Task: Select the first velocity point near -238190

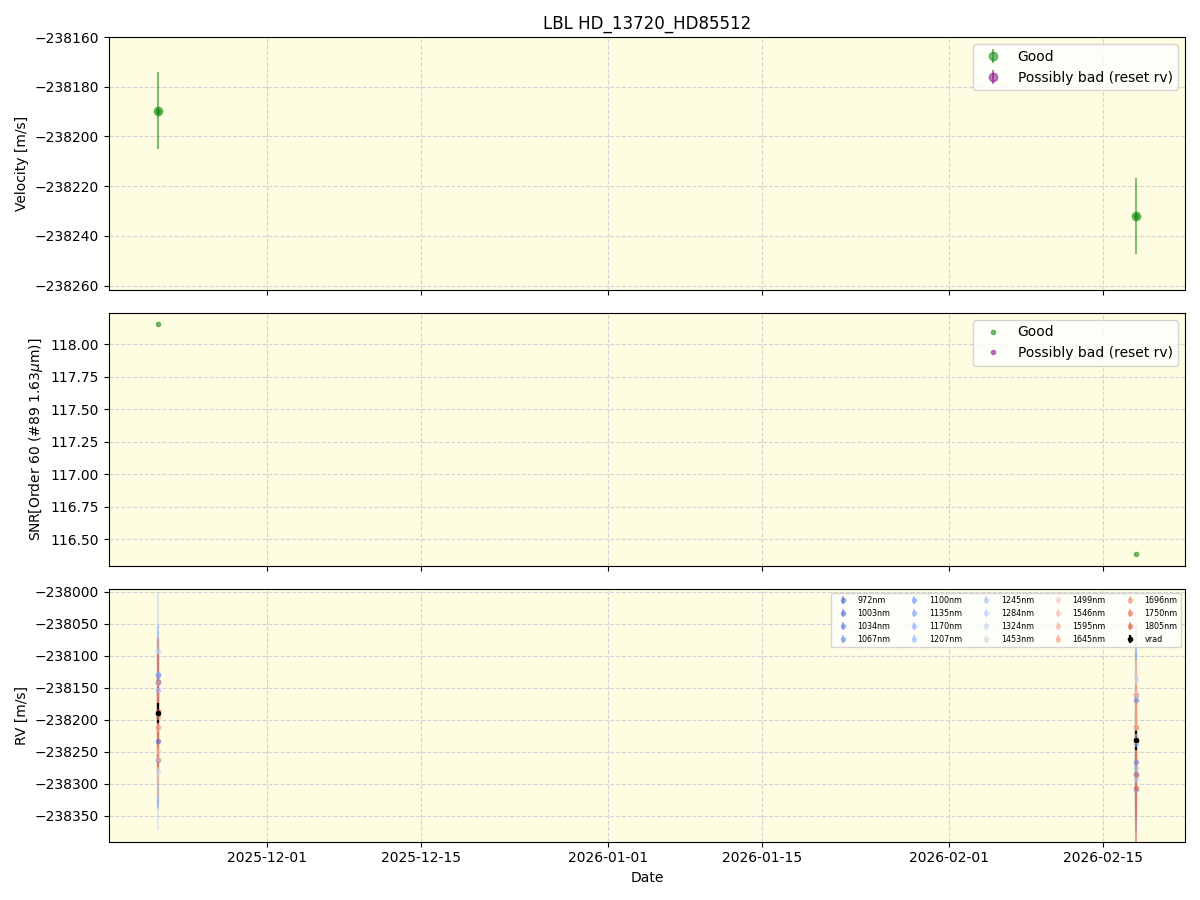Action: coord(158,111)
